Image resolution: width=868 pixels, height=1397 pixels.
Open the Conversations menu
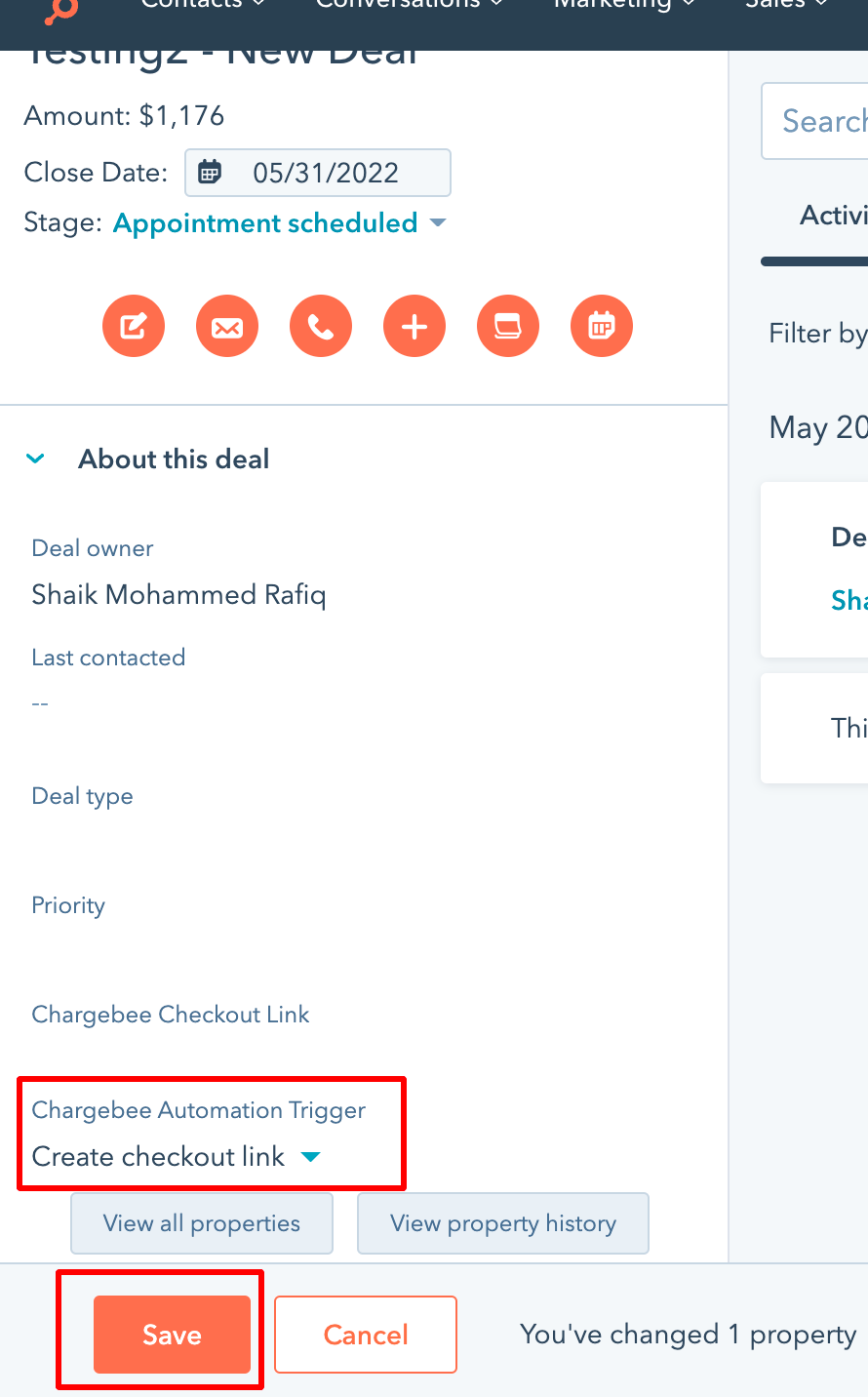(409, 6)
